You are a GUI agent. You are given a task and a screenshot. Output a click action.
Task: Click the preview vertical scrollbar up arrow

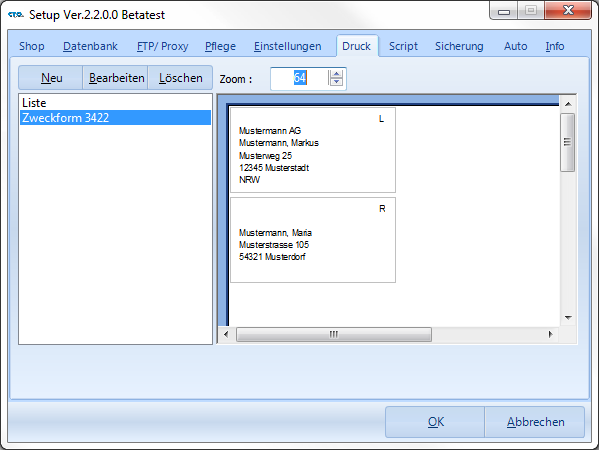click(x=568, y=104)
